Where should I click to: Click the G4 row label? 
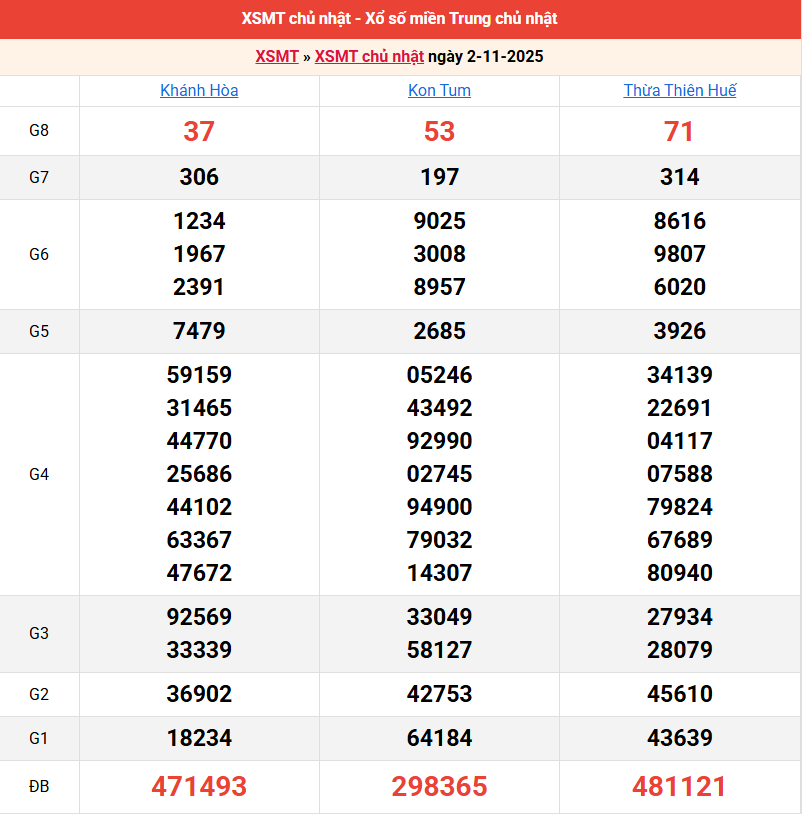pos(39,474)
